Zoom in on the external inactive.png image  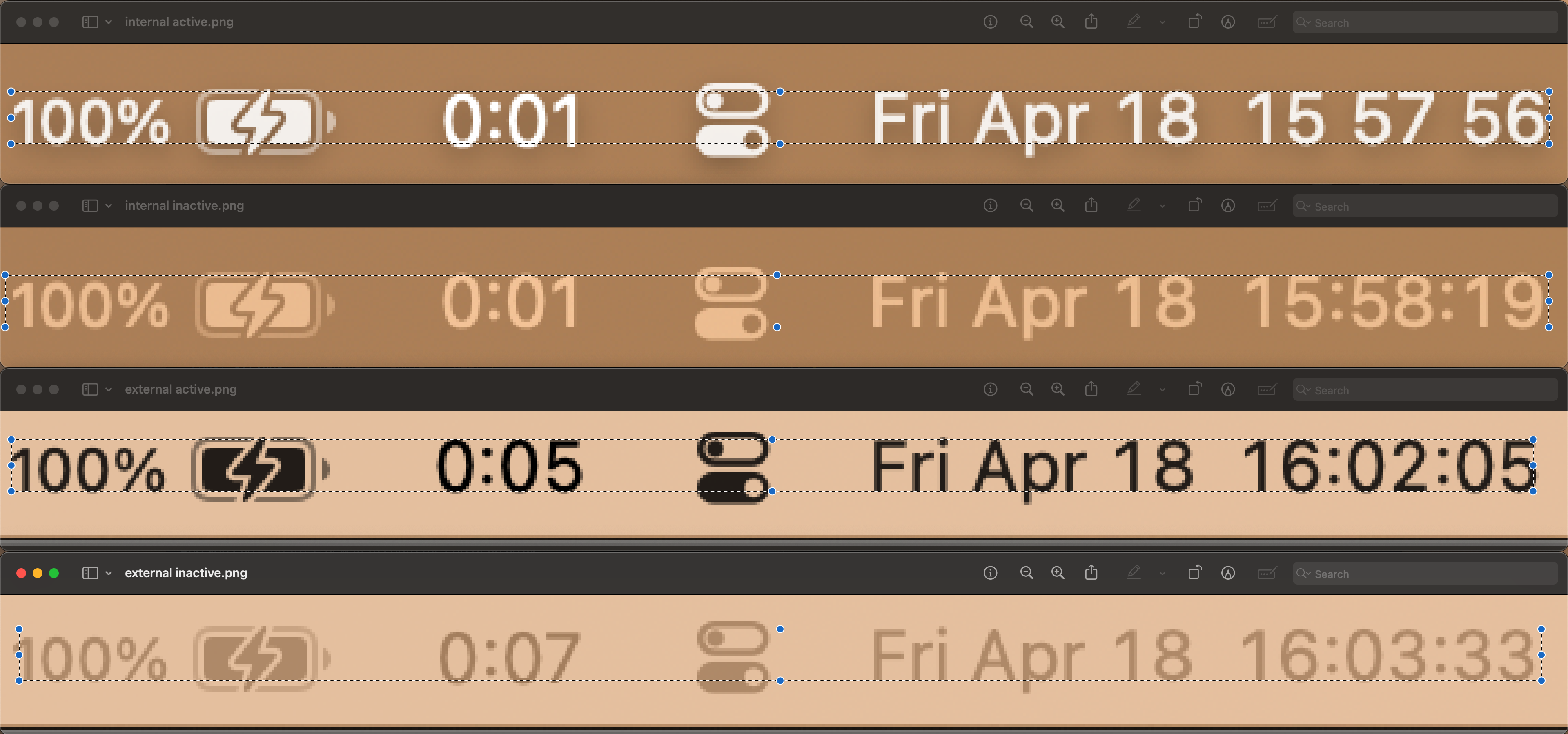pos(1058,573)
